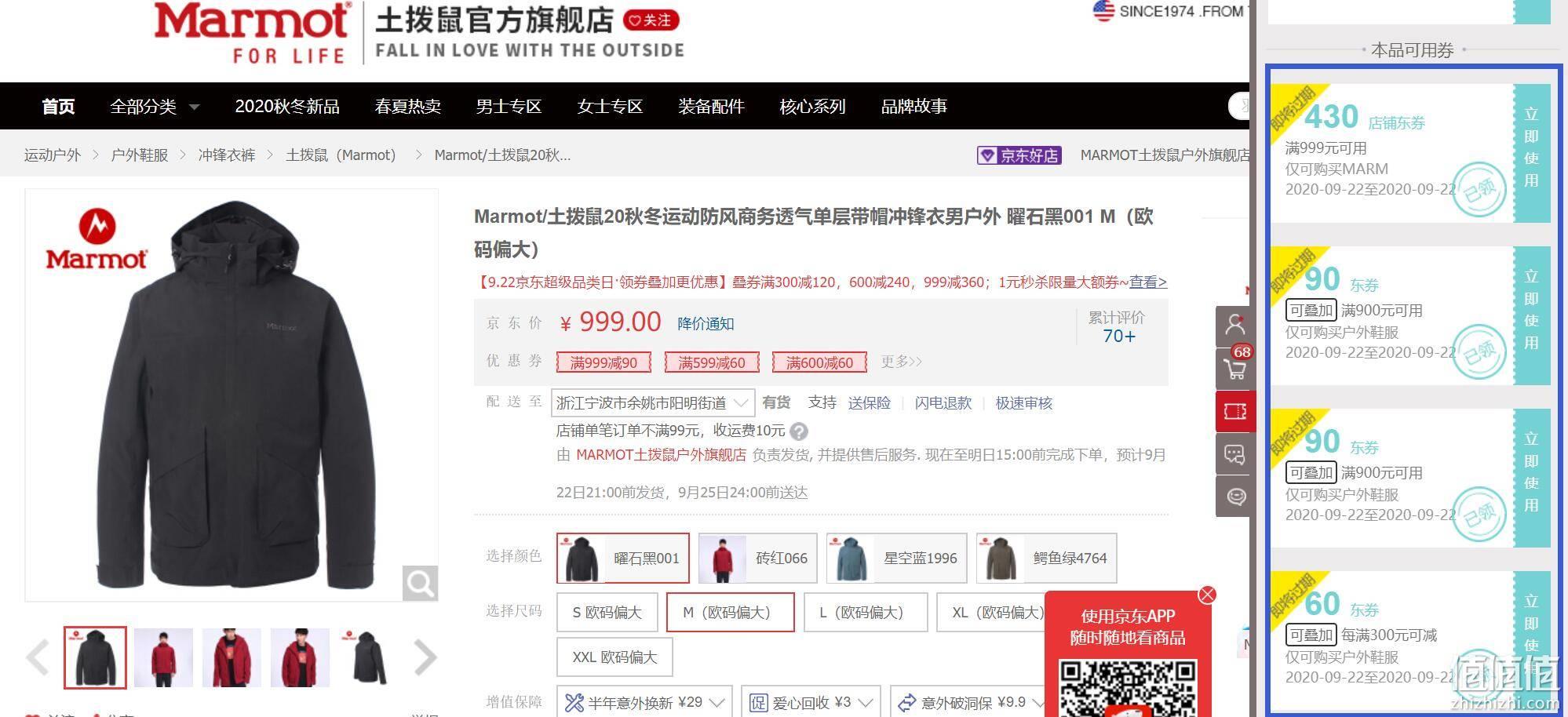The width and height of the screenshot is (1568, 717).
Task: Open the delivery address dropdown
Action: (x=653, y=403)
